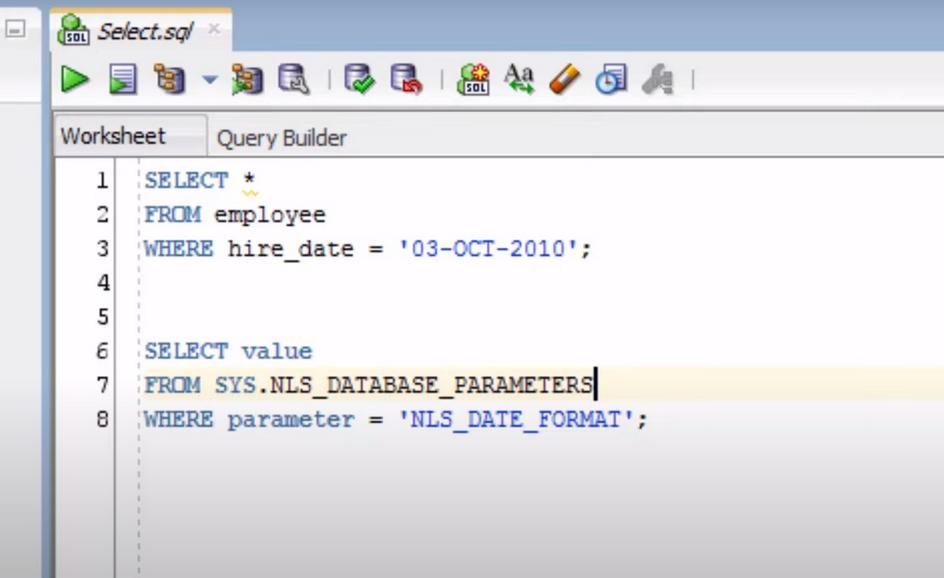Click the Select.sql document tab
The image size is (944, 578).
pyautogui.click(x=145, y=30)
